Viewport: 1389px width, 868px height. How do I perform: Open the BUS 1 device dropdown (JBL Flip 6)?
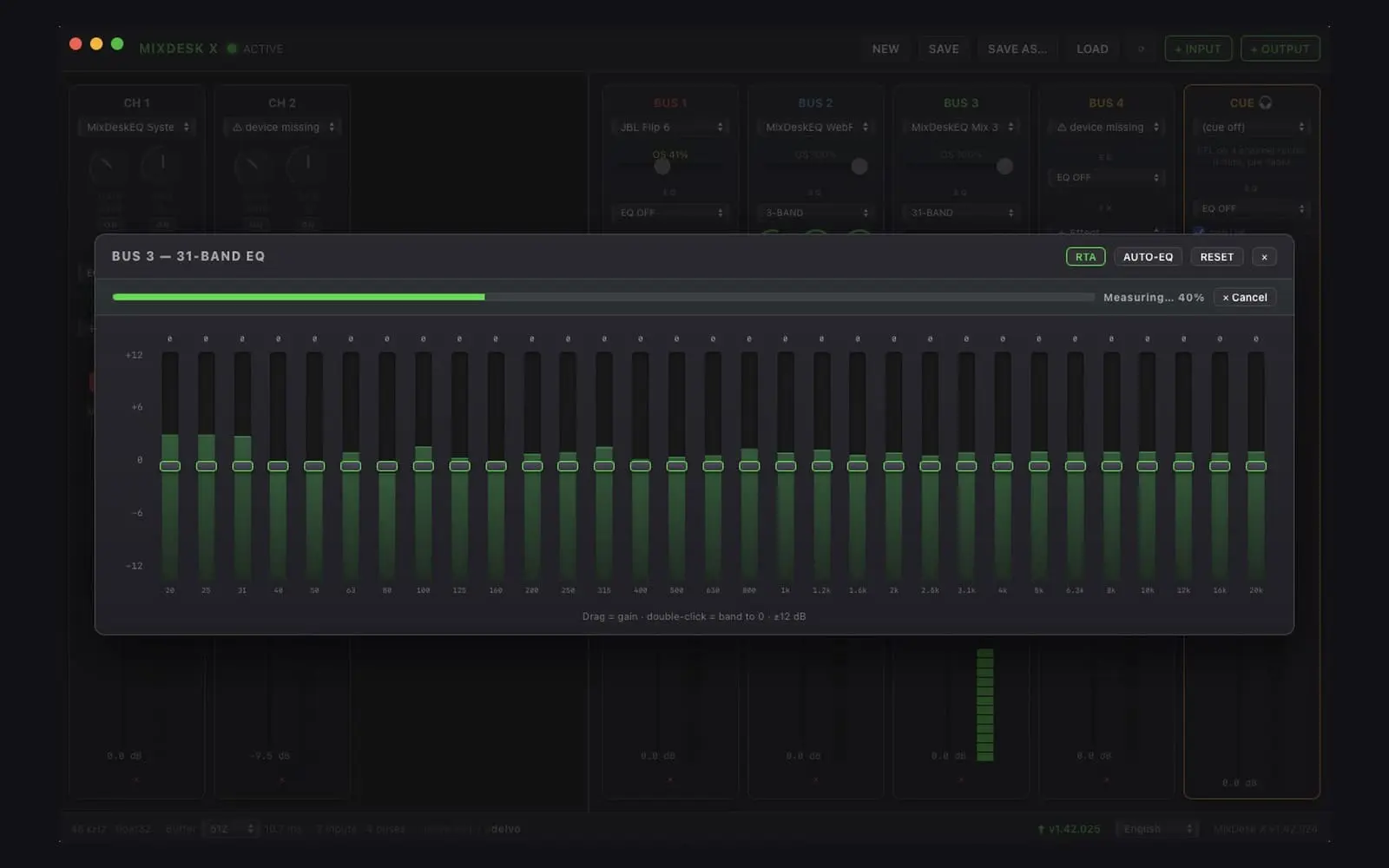[670, 127]
